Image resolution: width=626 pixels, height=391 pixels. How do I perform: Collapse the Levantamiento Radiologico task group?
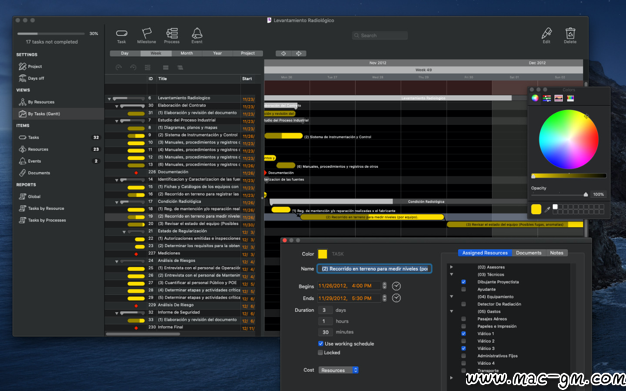click(109, 98)
